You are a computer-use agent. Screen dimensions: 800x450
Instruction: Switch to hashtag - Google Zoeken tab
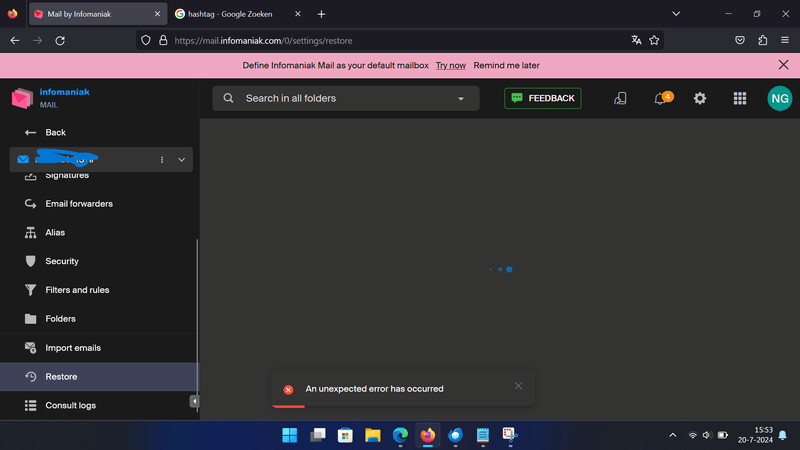pos(230,14)
